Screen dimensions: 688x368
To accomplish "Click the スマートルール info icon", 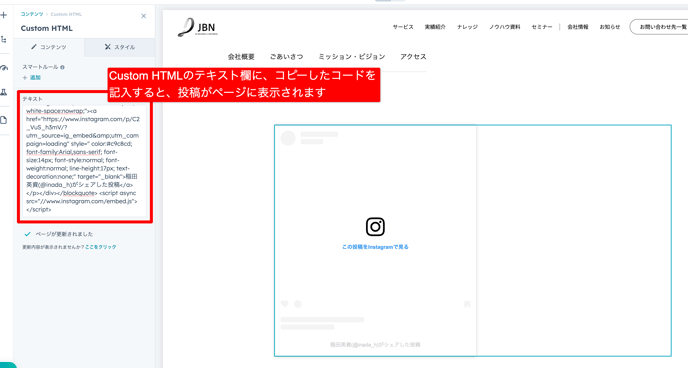I will [62, 67].
